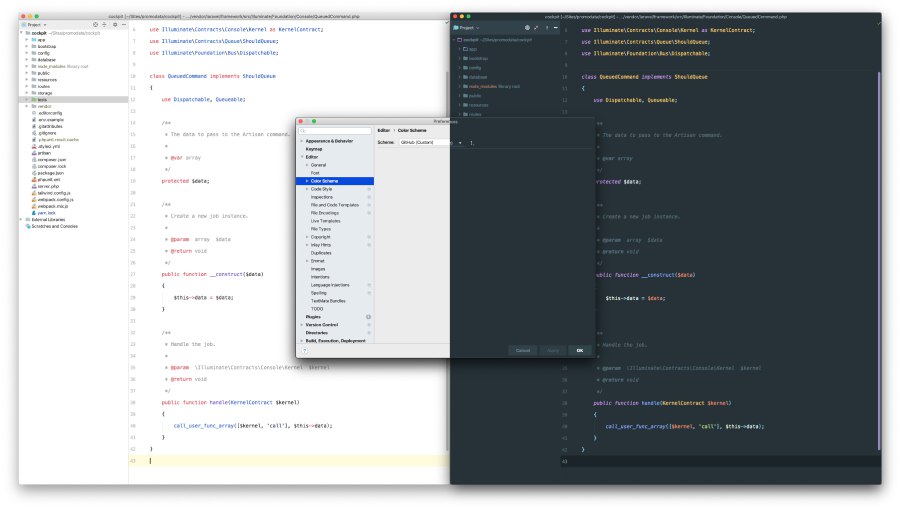
Task: Expand the Emmet node in Preferences
Action: (x=307, y=261)
